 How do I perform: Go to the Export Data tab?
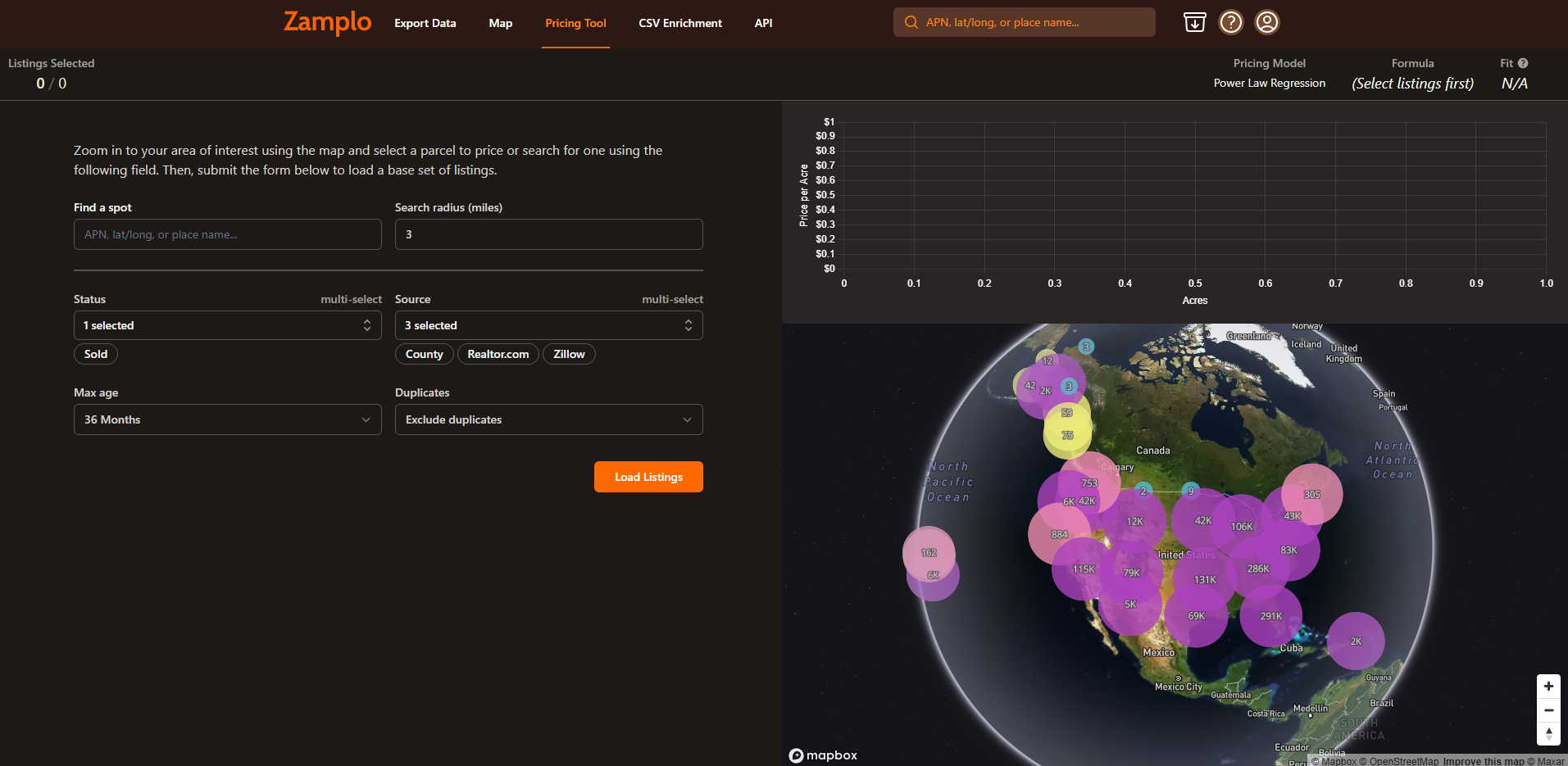(425, 23)
